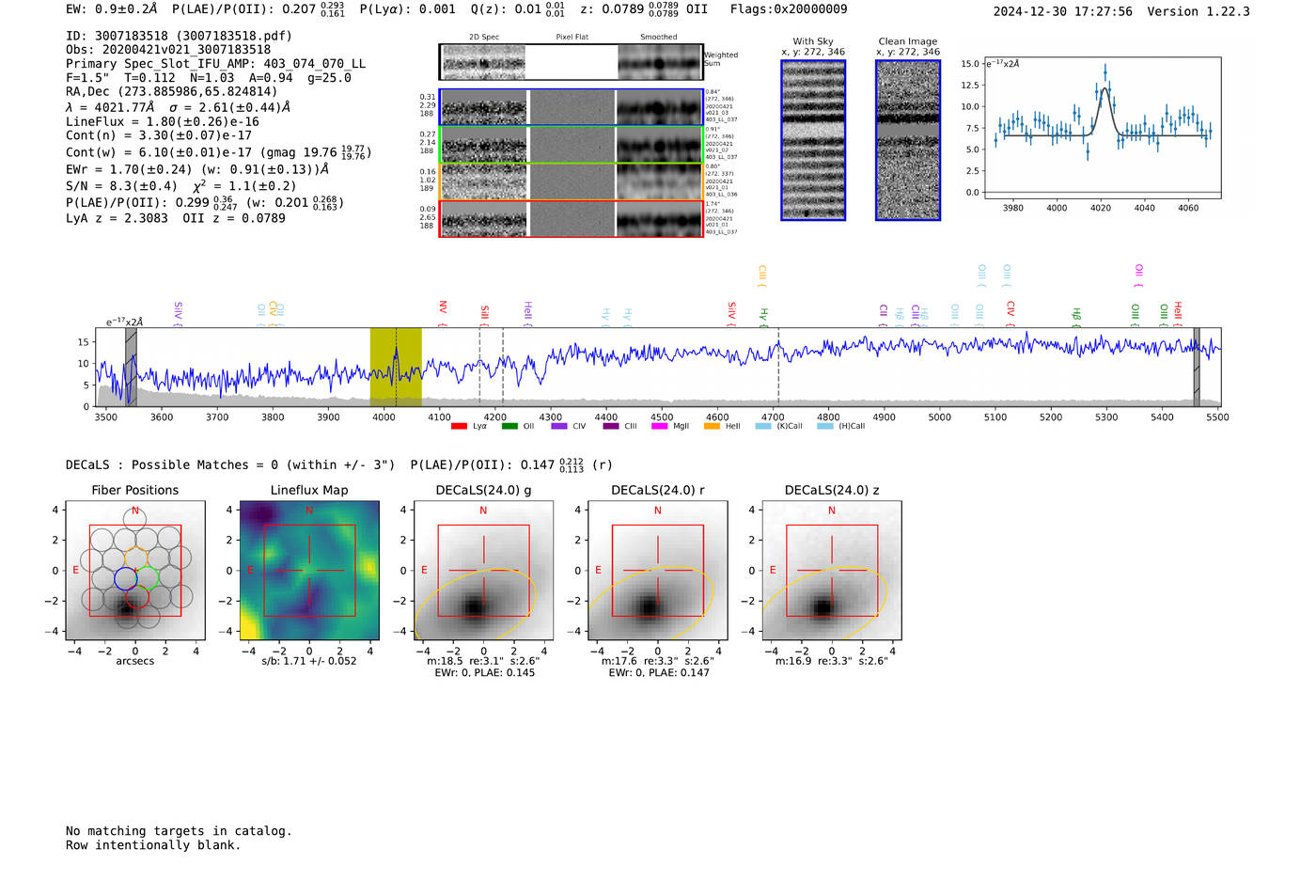This screenshot has width=1316, height=896.
Task: Click the 'Pixel Flat' column header
Action: 572,38
